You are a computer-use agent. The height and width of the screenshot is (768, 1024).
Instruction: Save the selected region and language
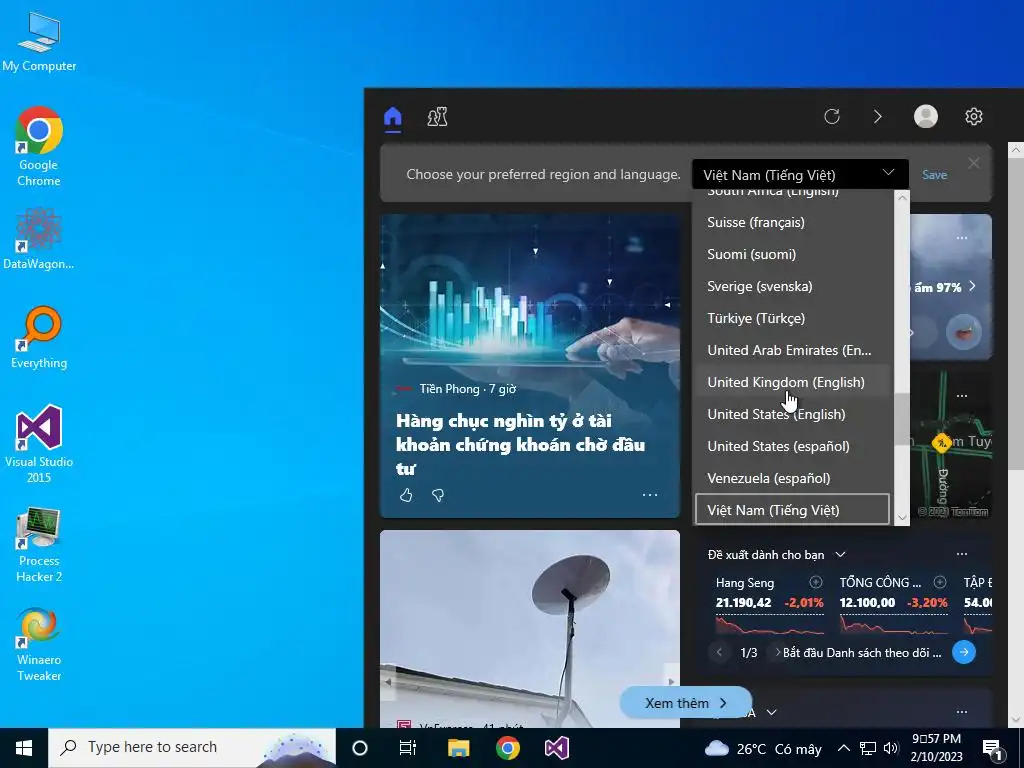click(935, 174)
